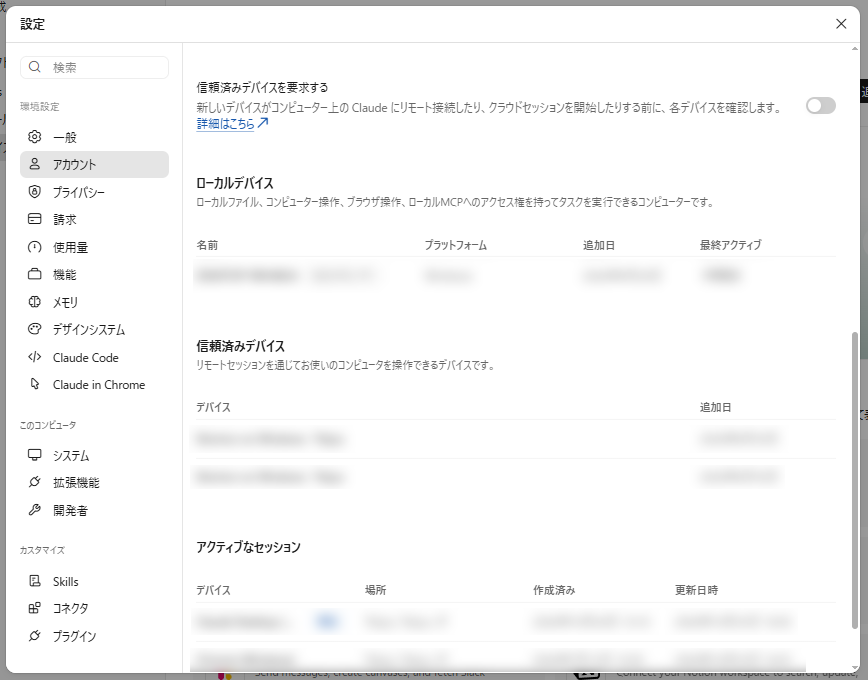
Task: Click the wrench icon beside 開発者
Action: [34, 510]
